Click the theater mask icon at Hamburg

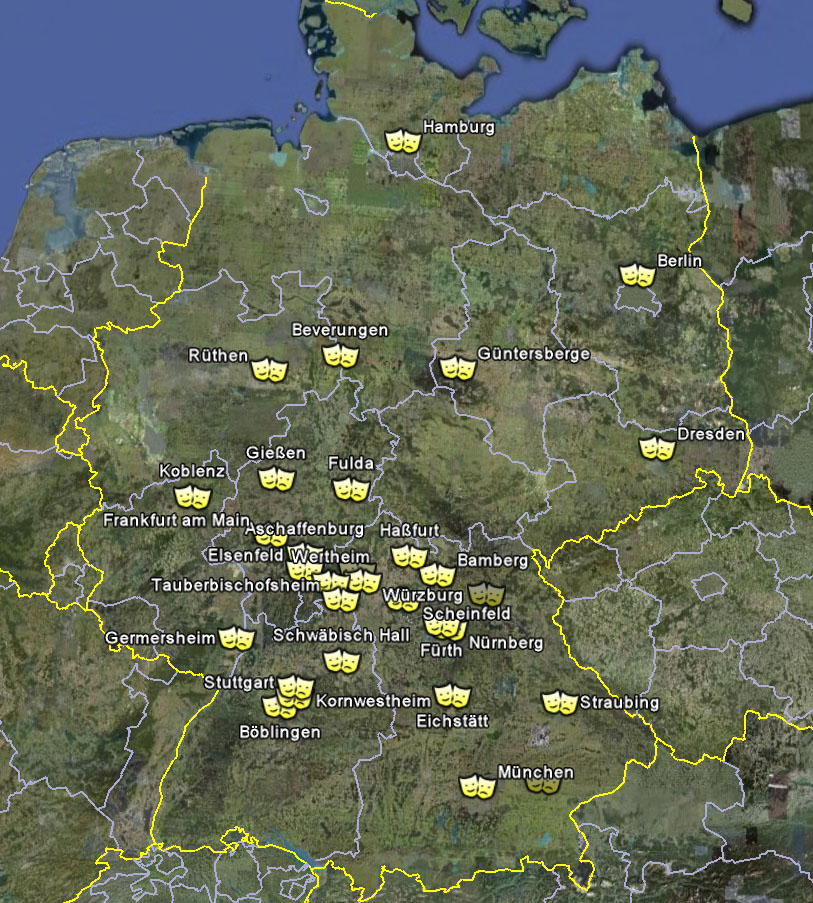point(403,140)
